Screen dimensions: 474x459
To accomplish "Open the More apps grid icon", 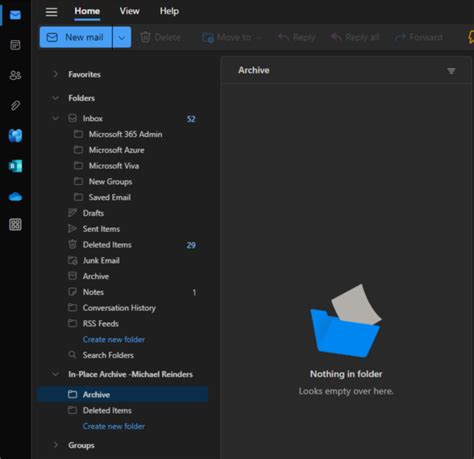I will [x=15, y=225].
